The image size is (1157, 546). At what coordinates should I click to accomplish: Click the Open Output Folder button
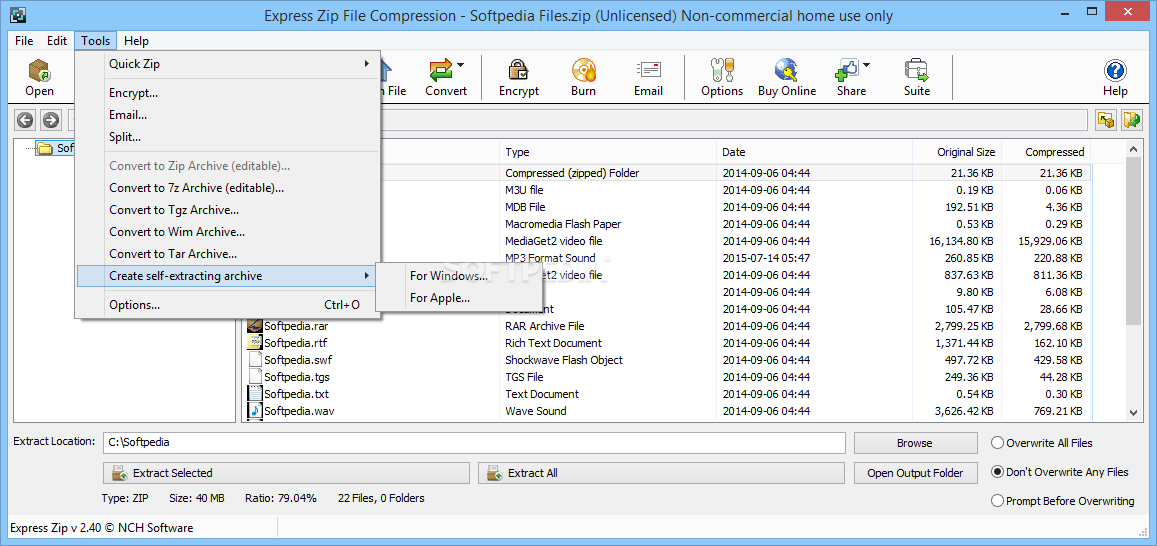pos(915,473)
